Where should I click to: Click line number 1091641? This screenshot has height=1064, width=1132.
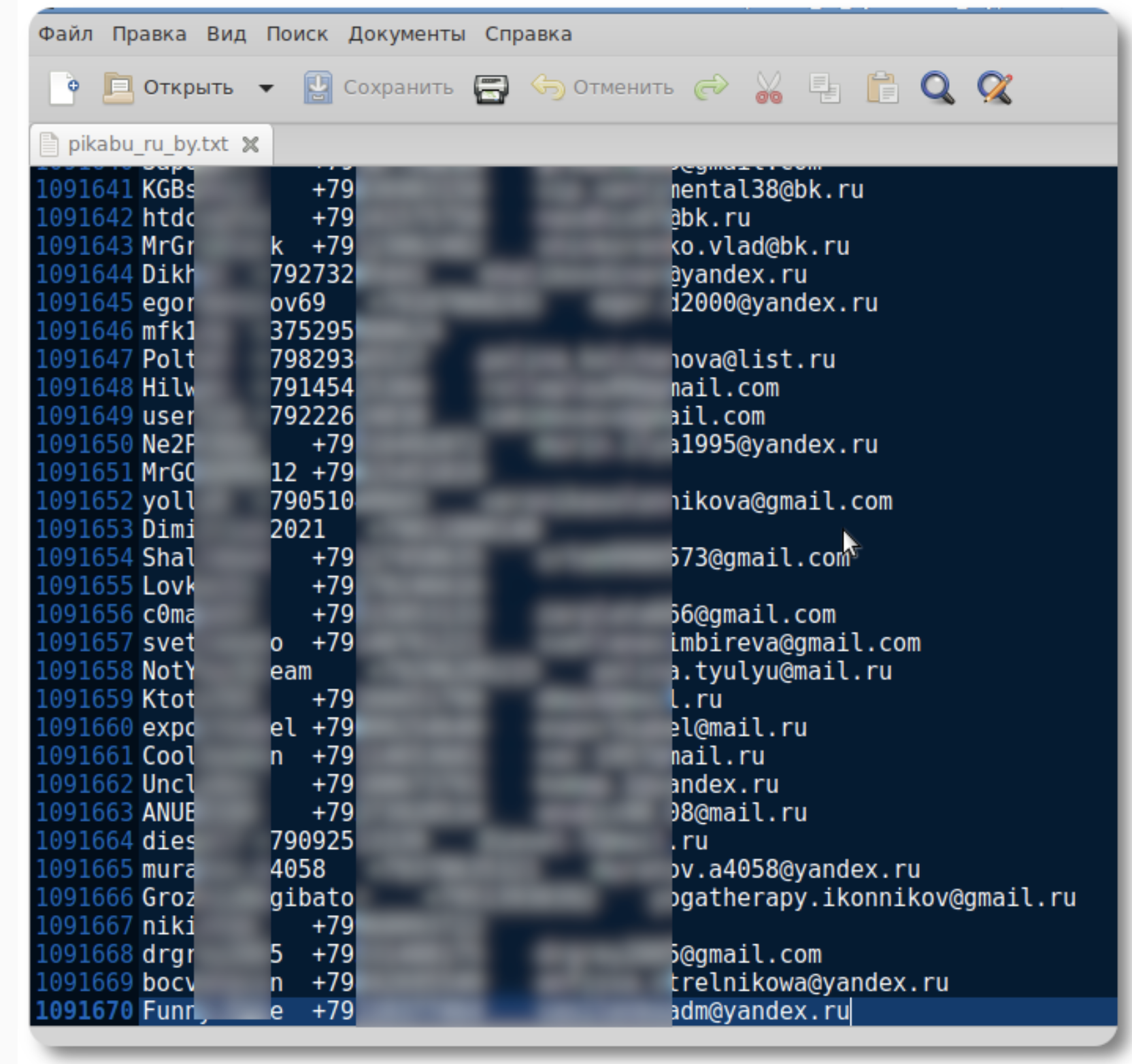coord(84,190)
